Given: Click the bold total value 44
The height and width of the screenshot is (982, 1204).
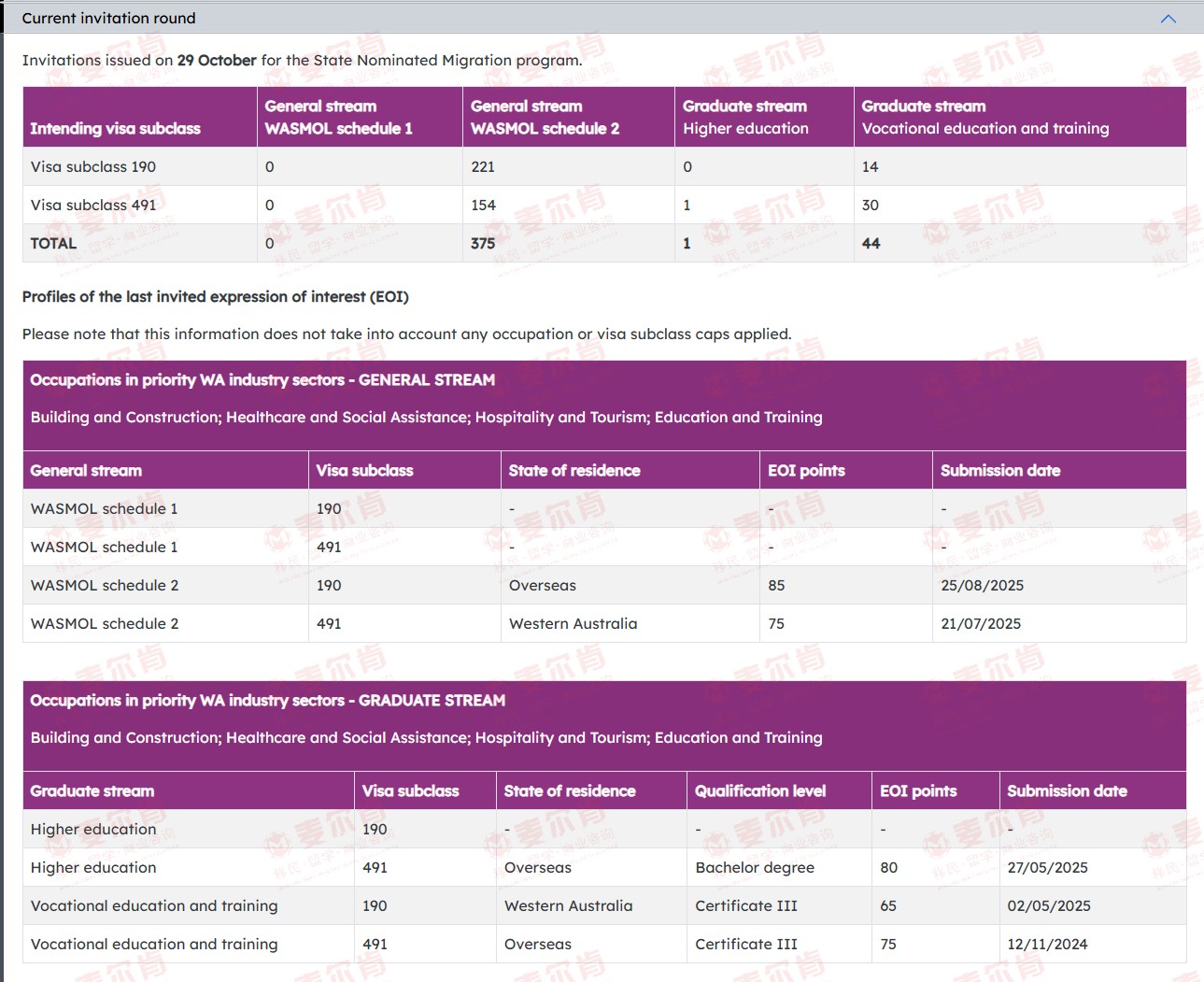Looking at the screenshot, I should 871,244.
